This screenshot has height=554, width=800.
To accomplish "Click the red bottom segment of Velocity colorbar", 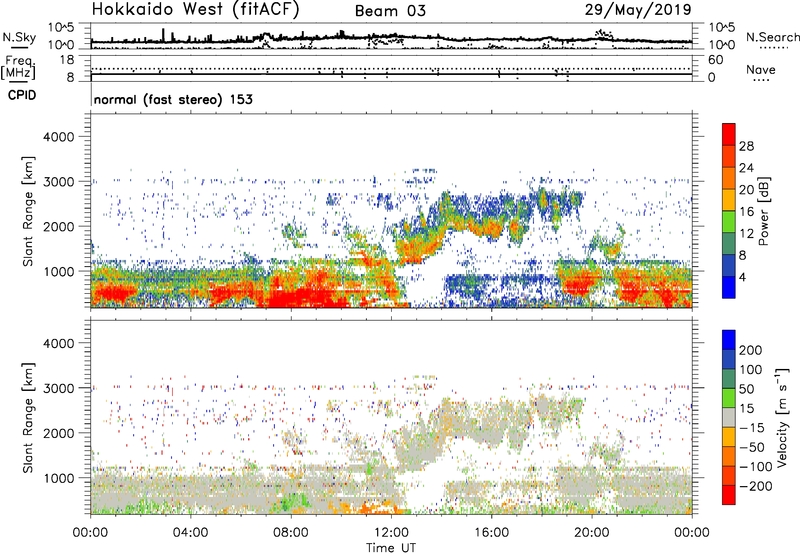I will (729, 495).
